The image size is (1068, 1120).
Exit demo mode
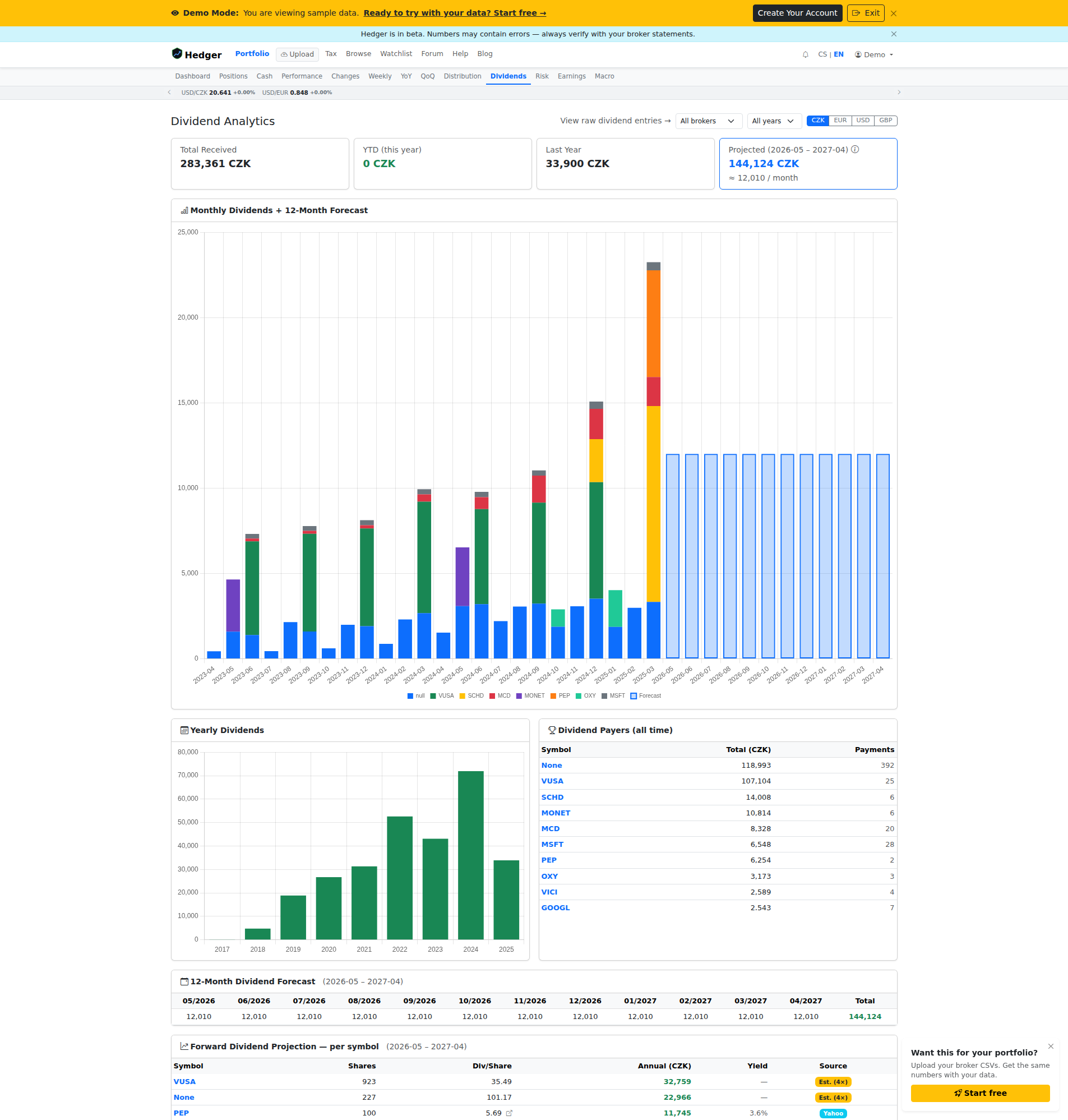tap(865, 13)
